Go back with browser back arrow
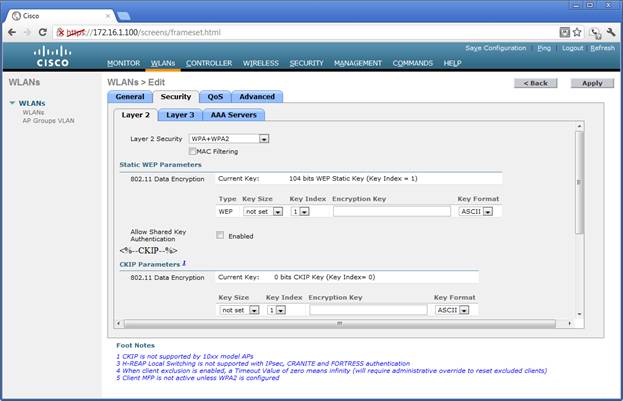This screenshot has height=401, width=623. tap(12, 32)
